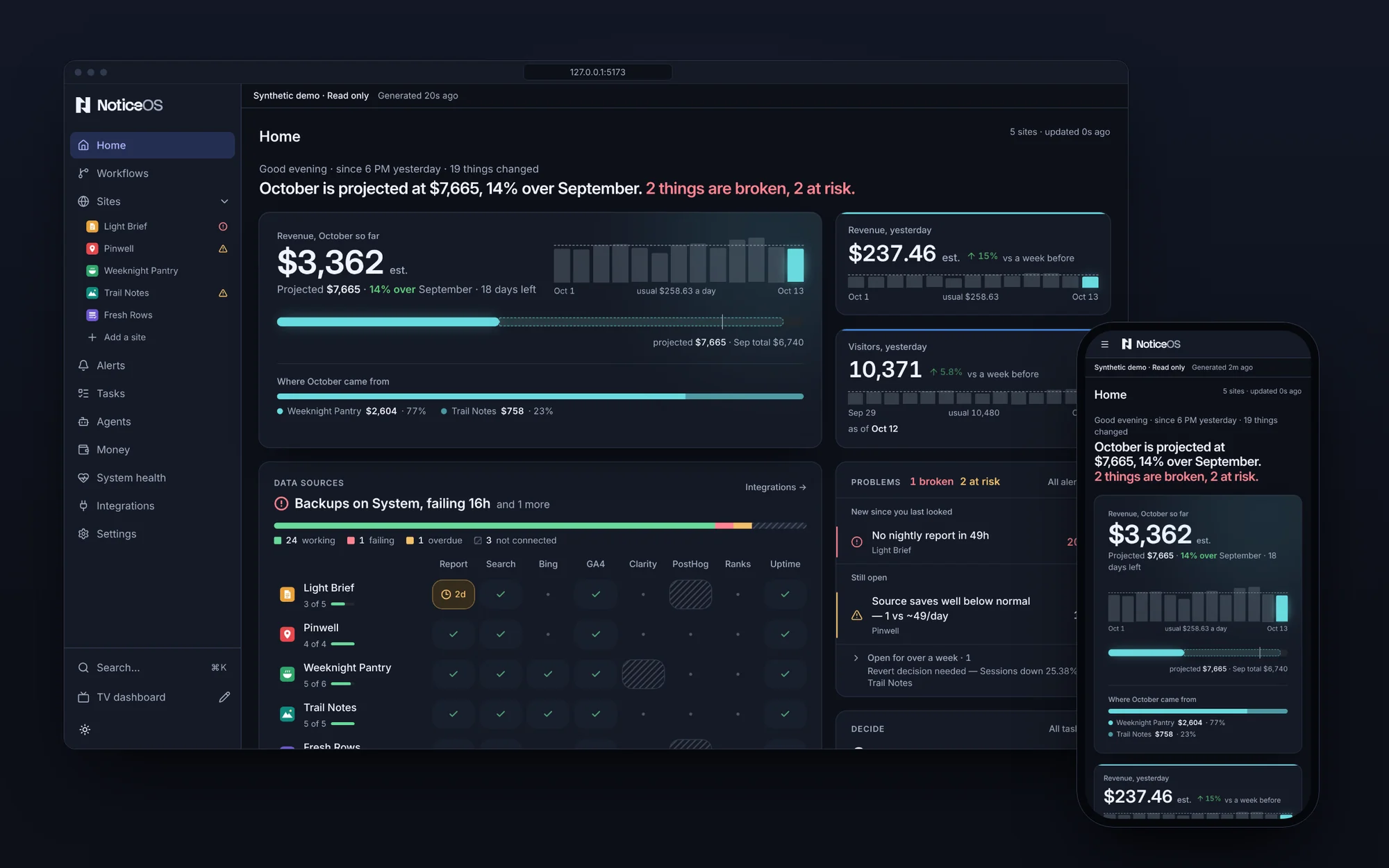Click Weeknight Pantry Clarity not-connected cell

tap(643, 674)
